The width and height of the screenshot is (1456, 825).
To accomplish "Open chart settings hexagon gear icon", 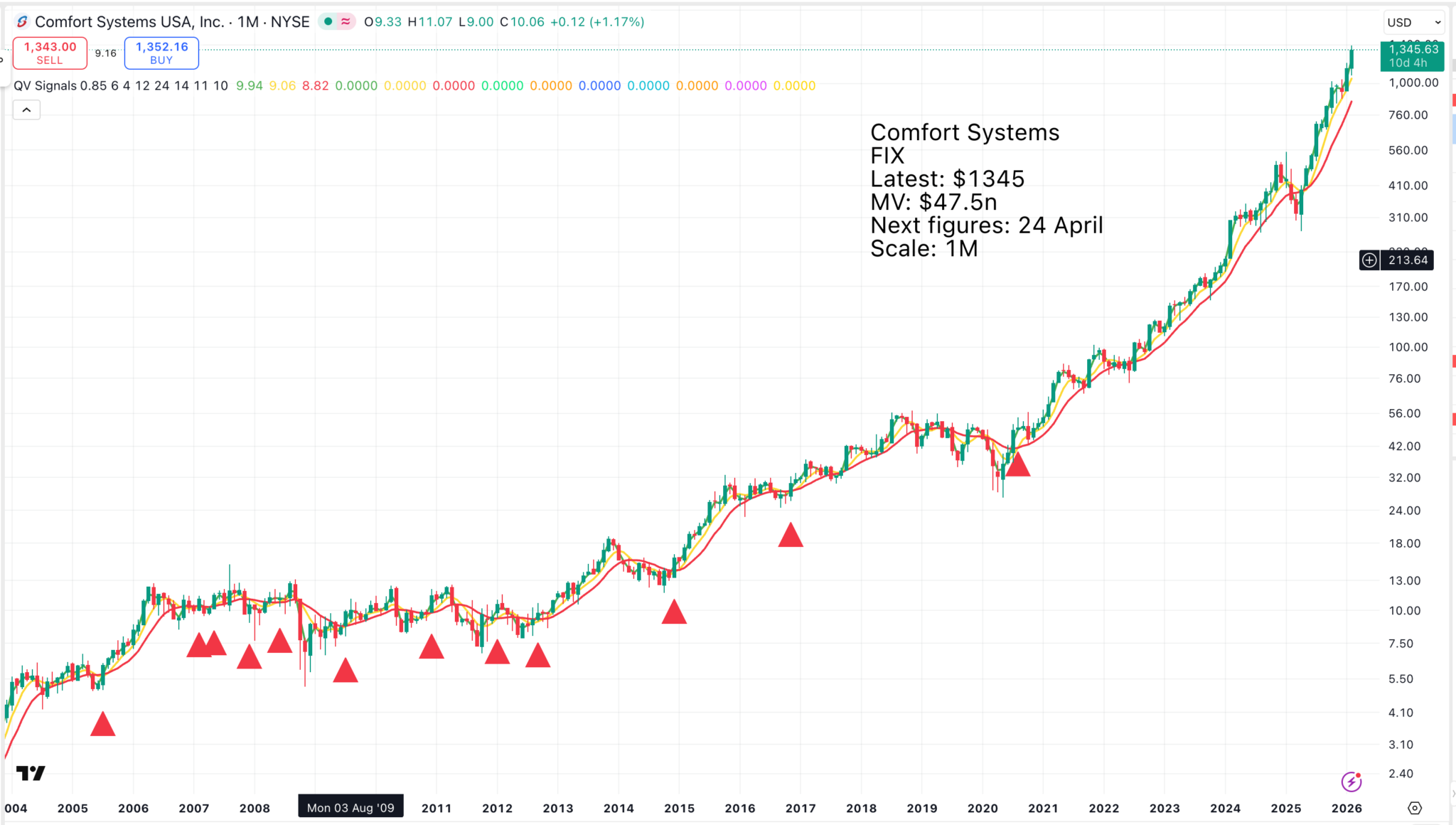I will tap(1415, 808).
